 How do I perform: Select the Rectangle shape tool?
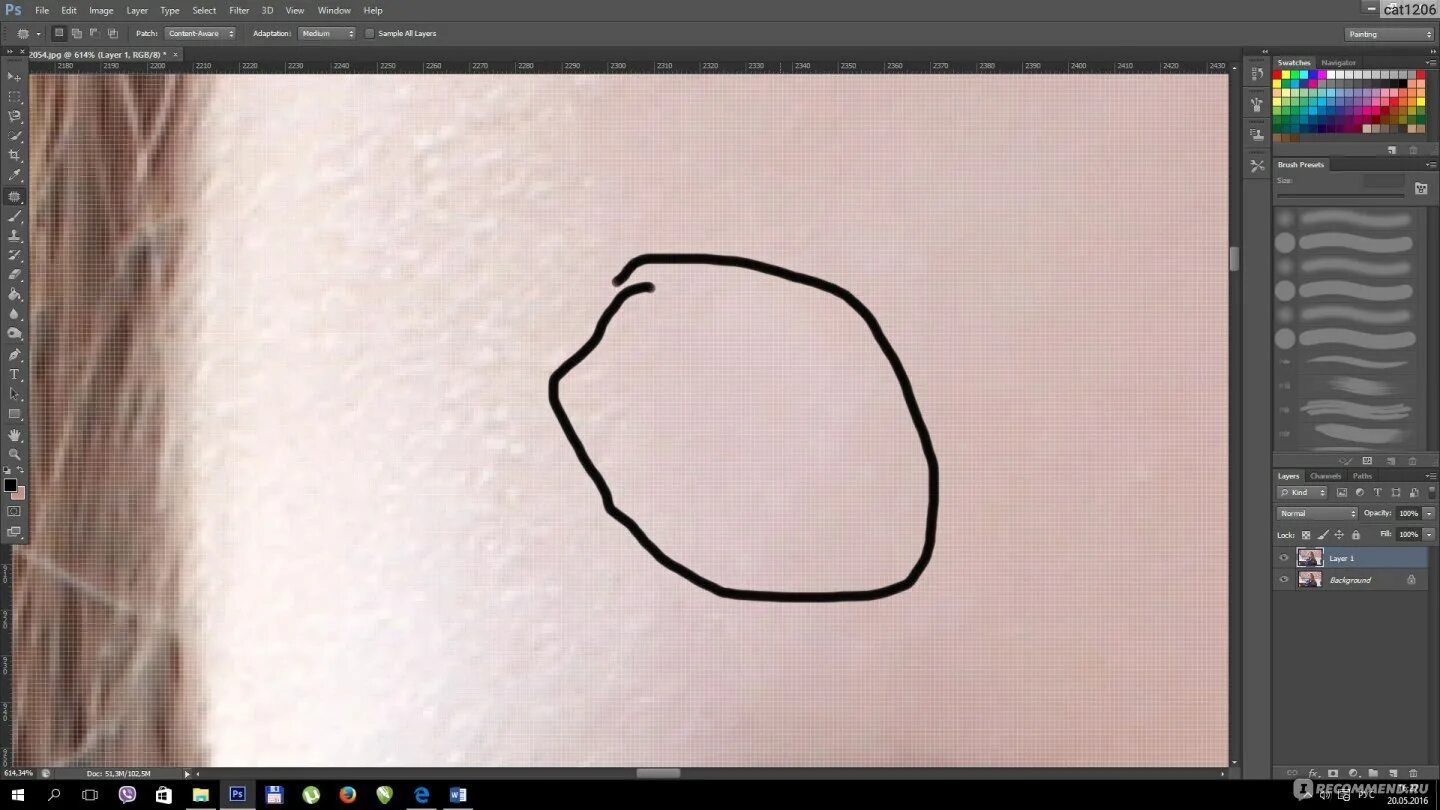click(x=14, y=414)
